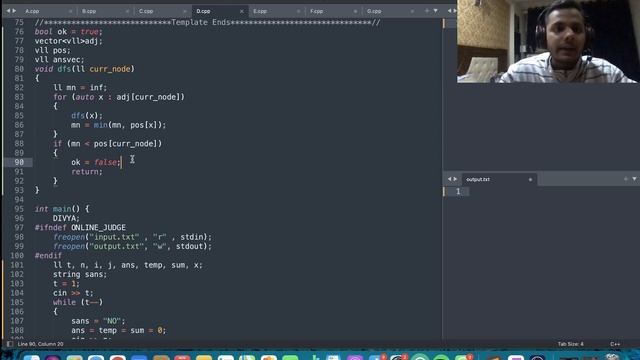Click the 'mn = min(mn, pos[x]);' line
The image size is (640, 360).
click(x=118, y=125)
